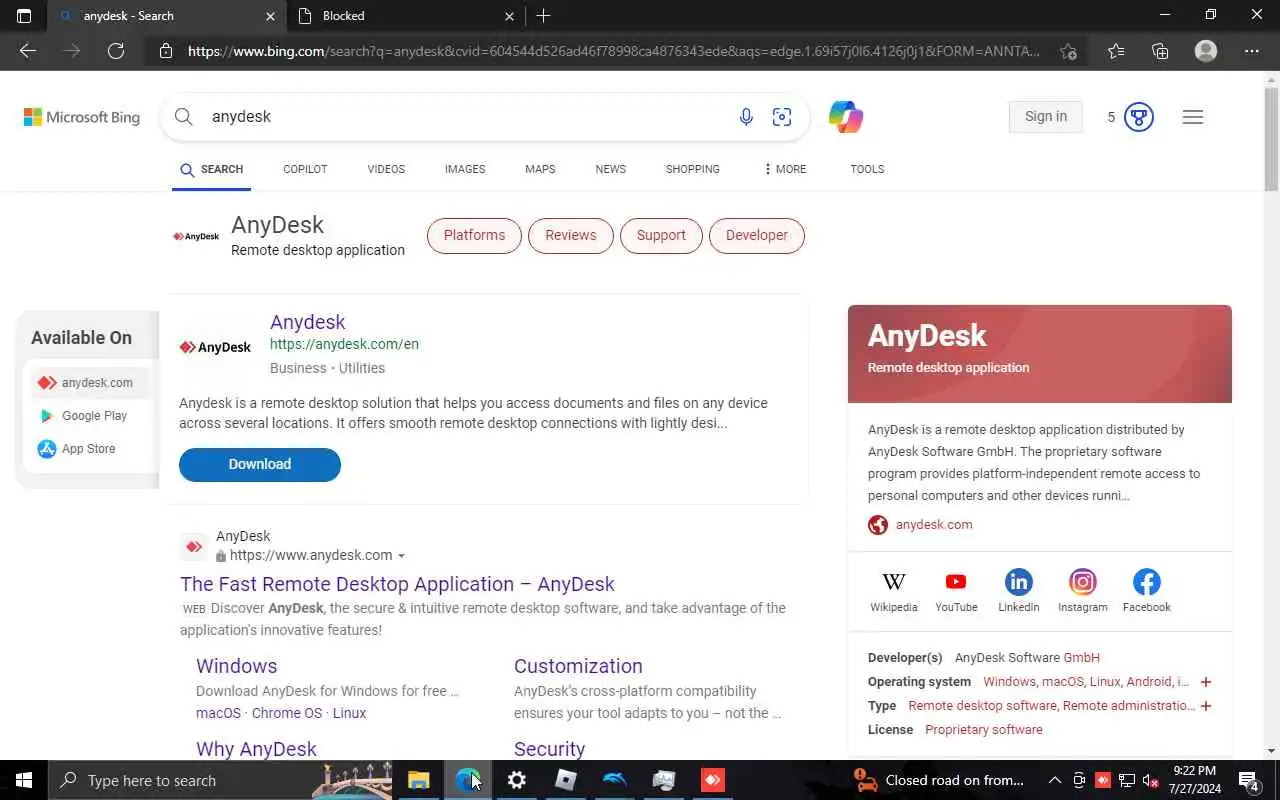The width and height of the screenshot is (1280, 800).
Task: Open Microsoft Rewards trophy icon
Action: click(1138, 117)
